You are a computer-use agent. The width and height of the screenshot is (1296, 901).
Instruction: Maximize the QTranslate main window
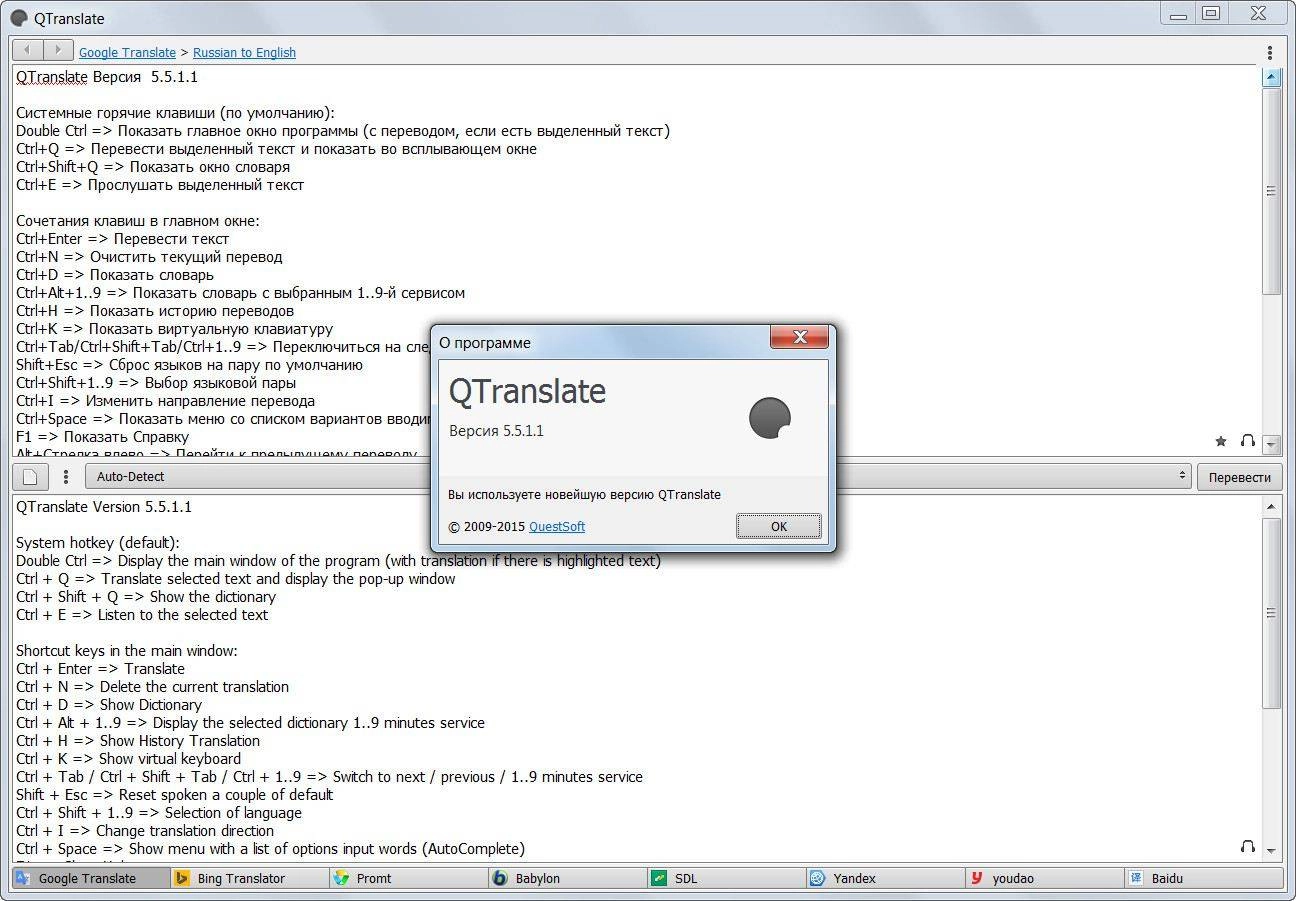pyautogui.click(x=1212, y=13)
